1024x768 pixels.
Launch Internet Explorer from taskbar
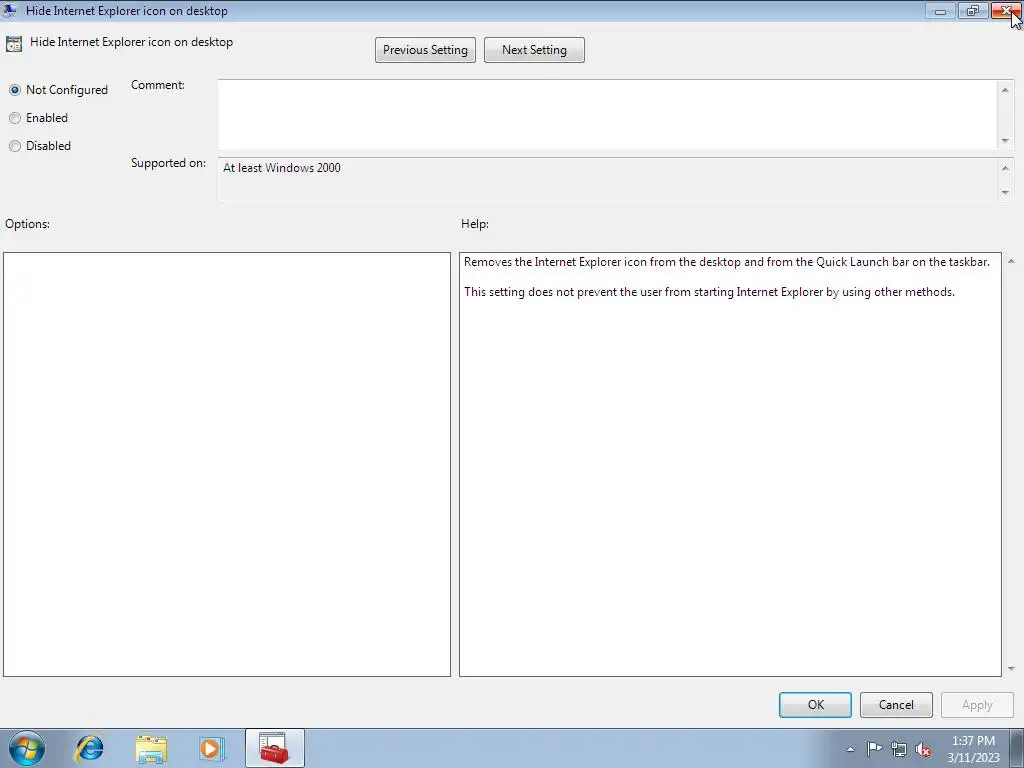(x=89, y=748)
